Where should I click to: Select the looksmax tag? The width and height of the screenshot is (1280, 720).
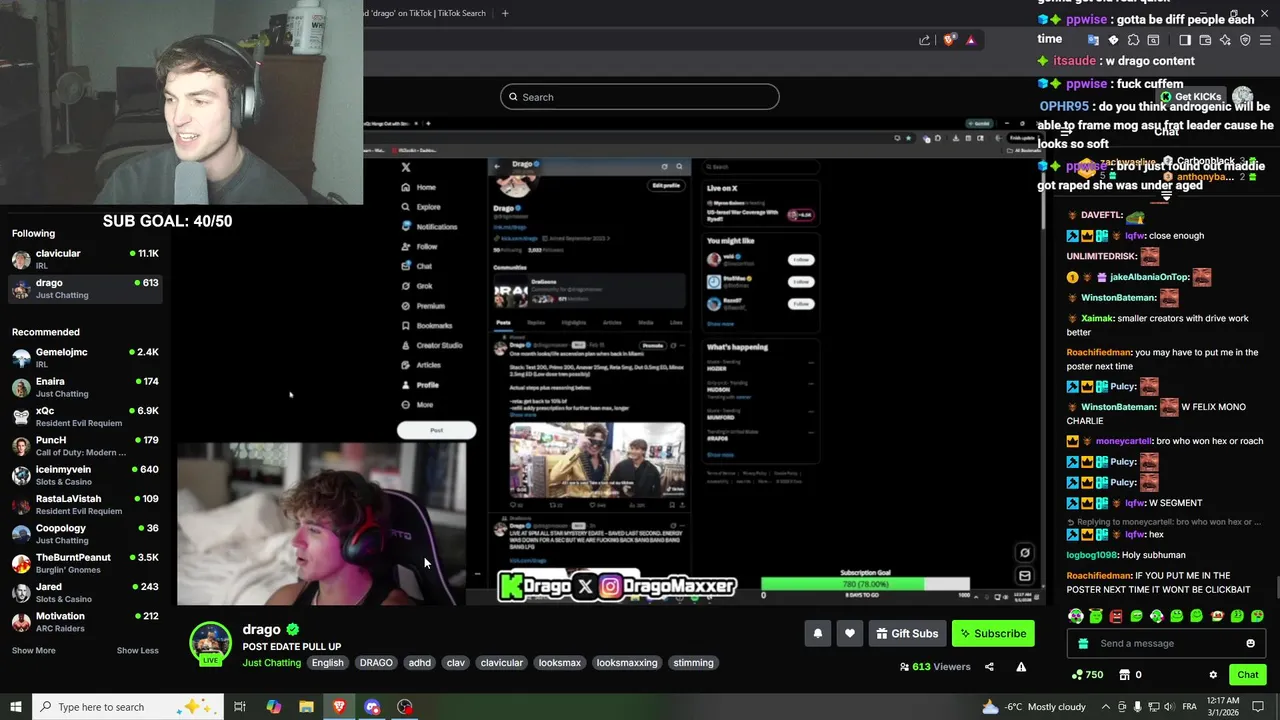560,663
